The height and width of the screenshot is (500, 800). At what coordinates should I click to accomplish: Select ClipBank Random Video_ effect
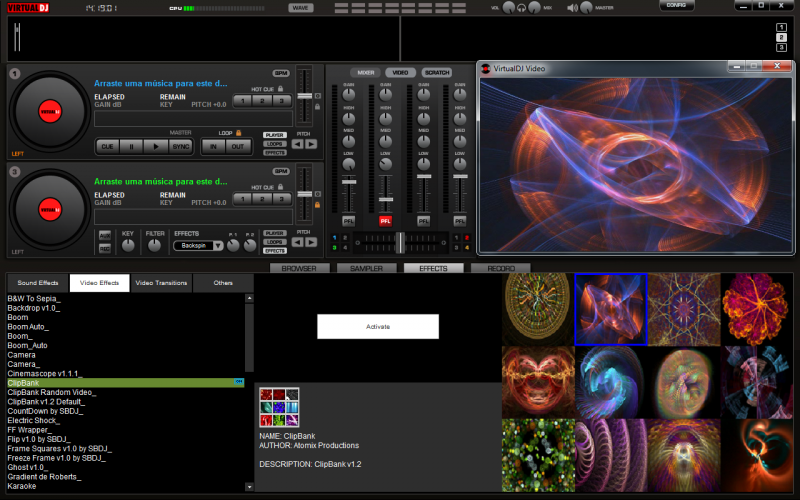(x=52, y=392)
